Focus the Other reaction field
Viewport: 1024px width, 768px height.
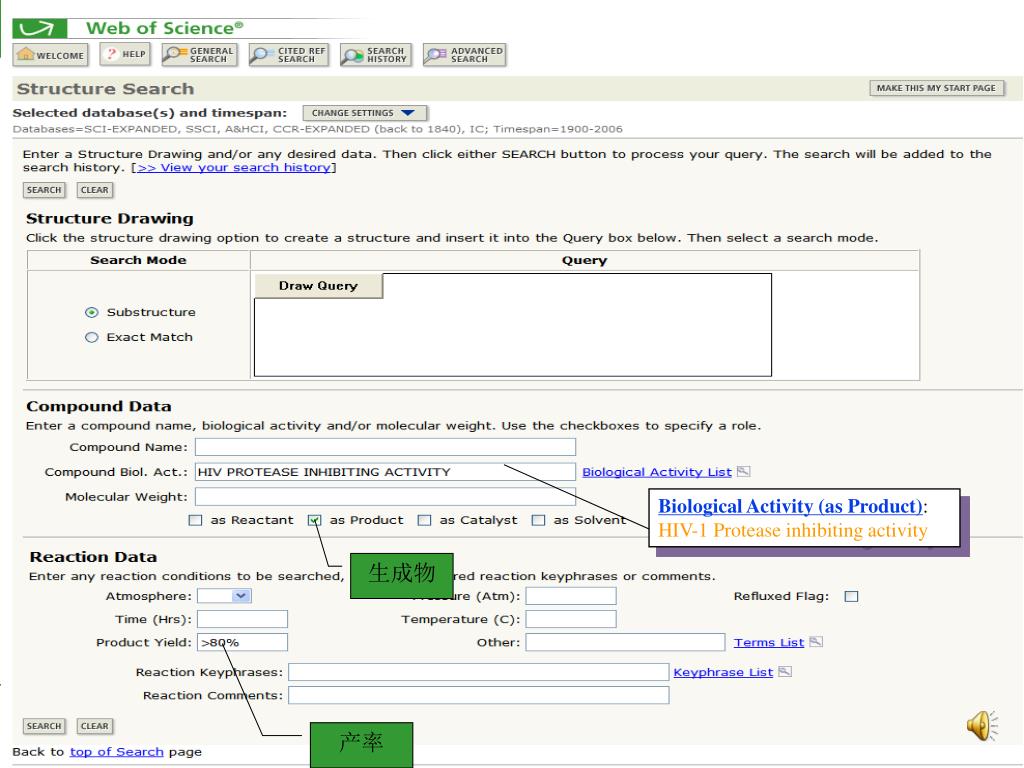pyautogui.click(x=625, y=643)
